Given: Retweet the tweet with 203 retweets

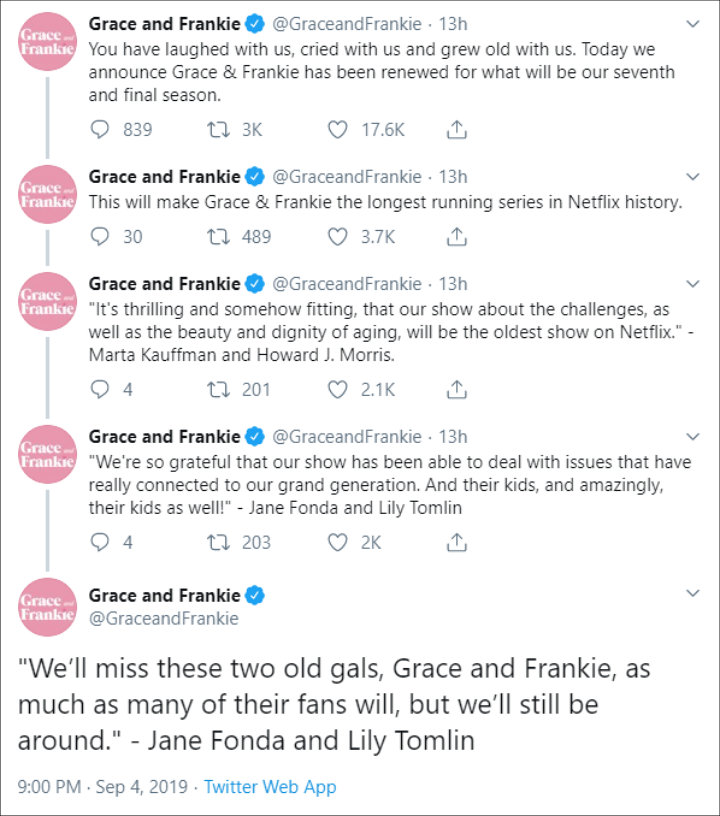Looking at the screenshot, I should pyautogui.click(x=218, y=542).
